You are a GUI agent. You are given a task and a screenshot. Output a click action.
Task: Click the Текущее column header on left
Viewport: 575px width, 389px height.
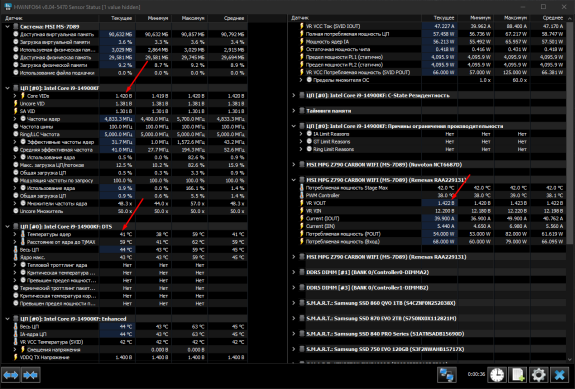click(117, 18)
